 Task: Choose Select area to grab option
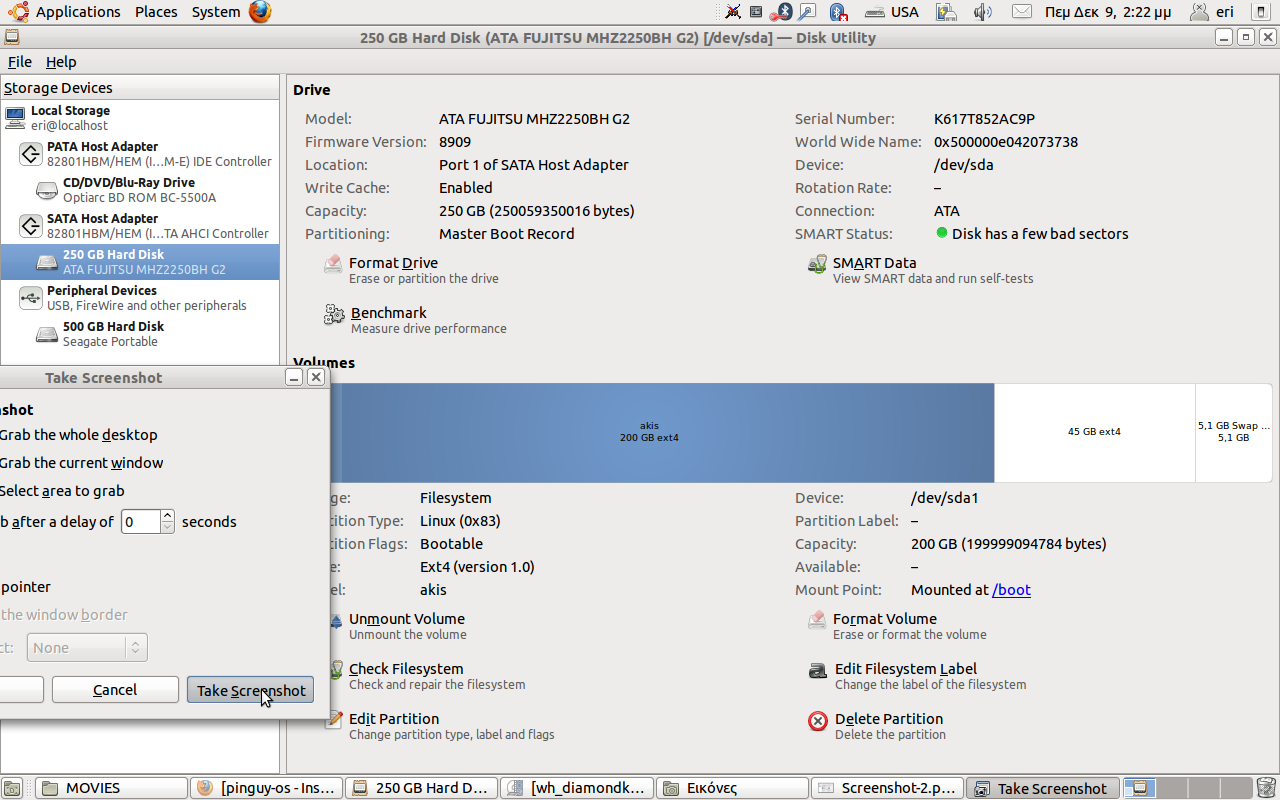[62, 491]
